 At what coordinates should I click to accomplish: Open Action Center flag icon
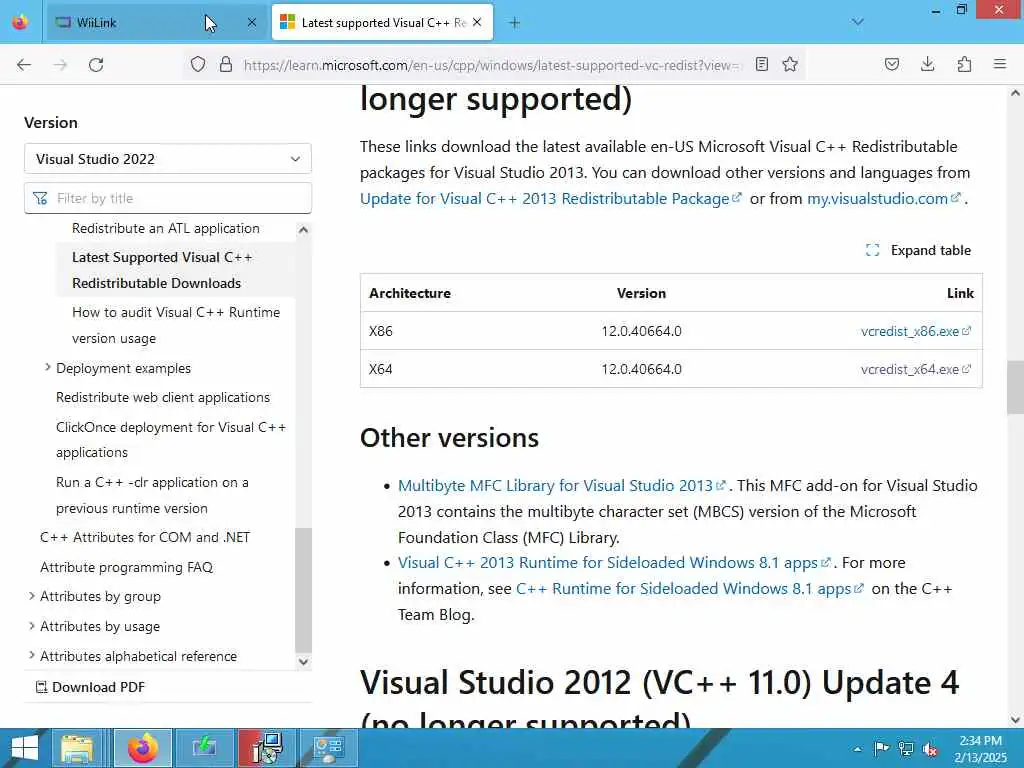[881, 748]
